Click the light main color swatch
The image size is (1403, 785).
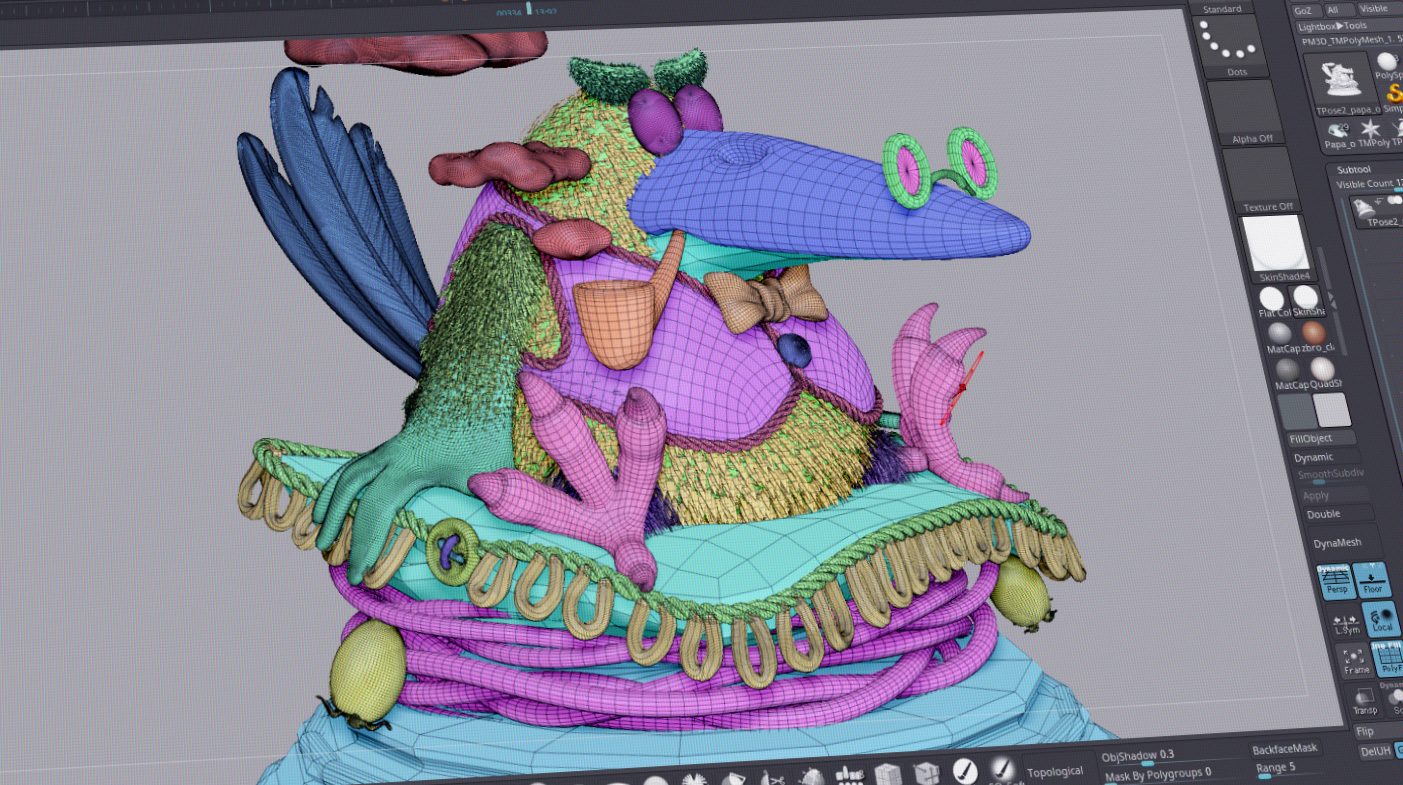[x=1331, y=410]
